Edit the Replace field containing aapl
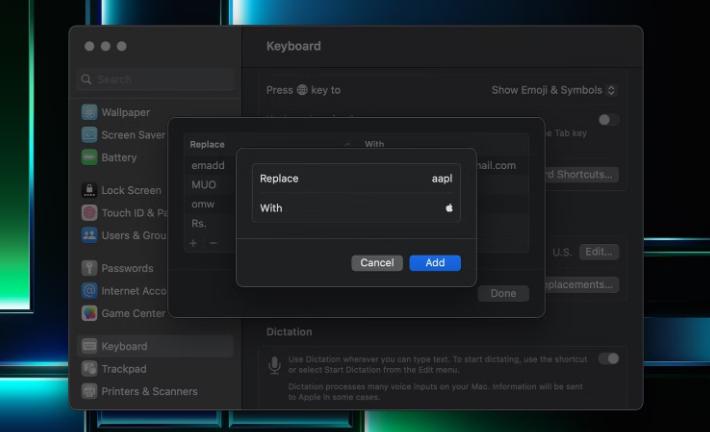The height and width of the screenshot is (432, 710). [x=356, y=178]
